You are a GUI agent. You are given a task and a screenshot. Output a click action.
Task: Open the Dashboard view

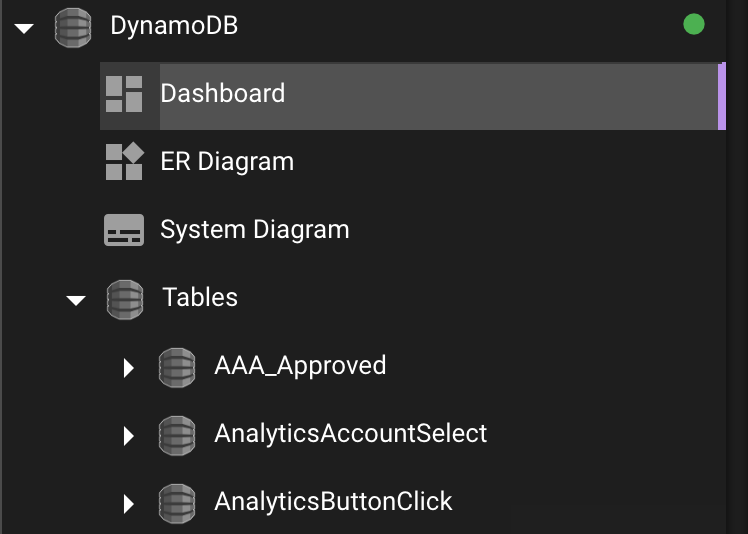pos(413,95)
